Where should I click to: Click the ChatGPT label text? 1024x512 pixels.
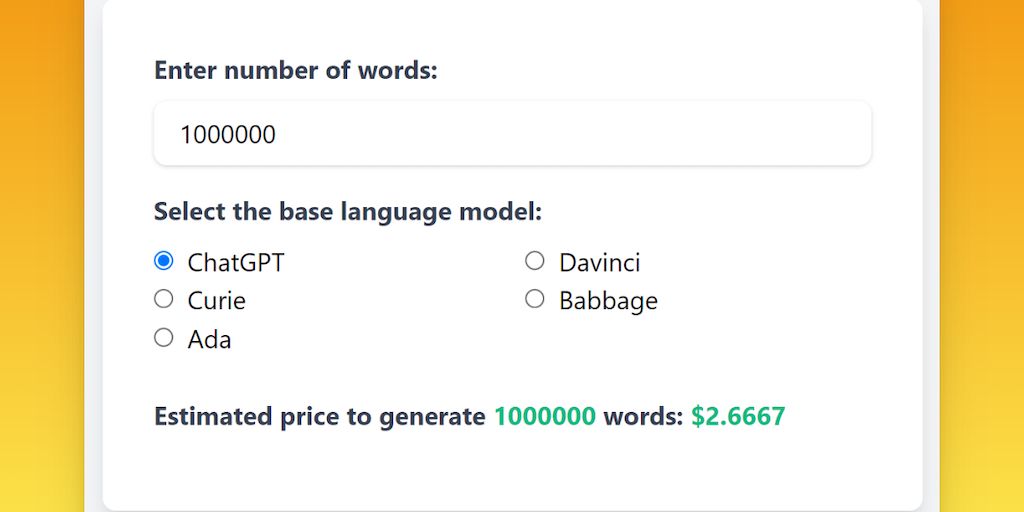point(236,263)
